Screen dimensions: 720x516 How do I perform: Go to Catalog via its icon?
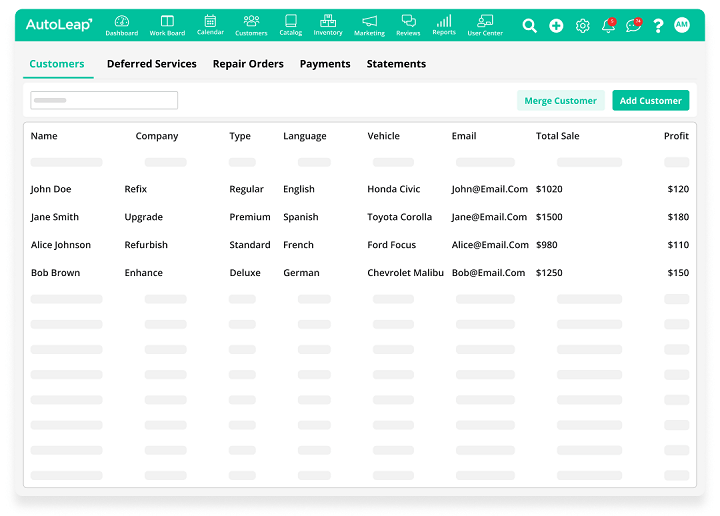click(x=291, y=21)
